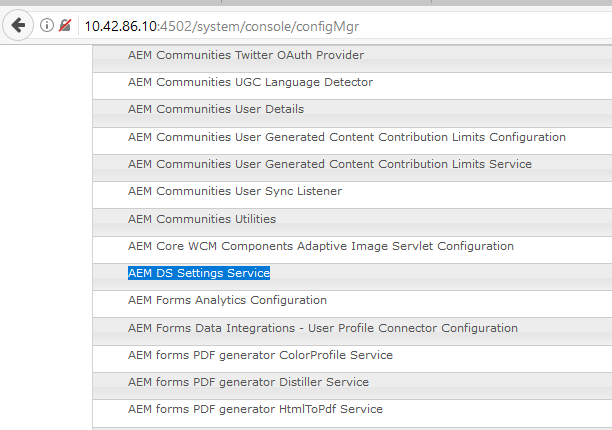
Task: Click PDF generator HtmlToPdf Service
Action: click(255, 409)
